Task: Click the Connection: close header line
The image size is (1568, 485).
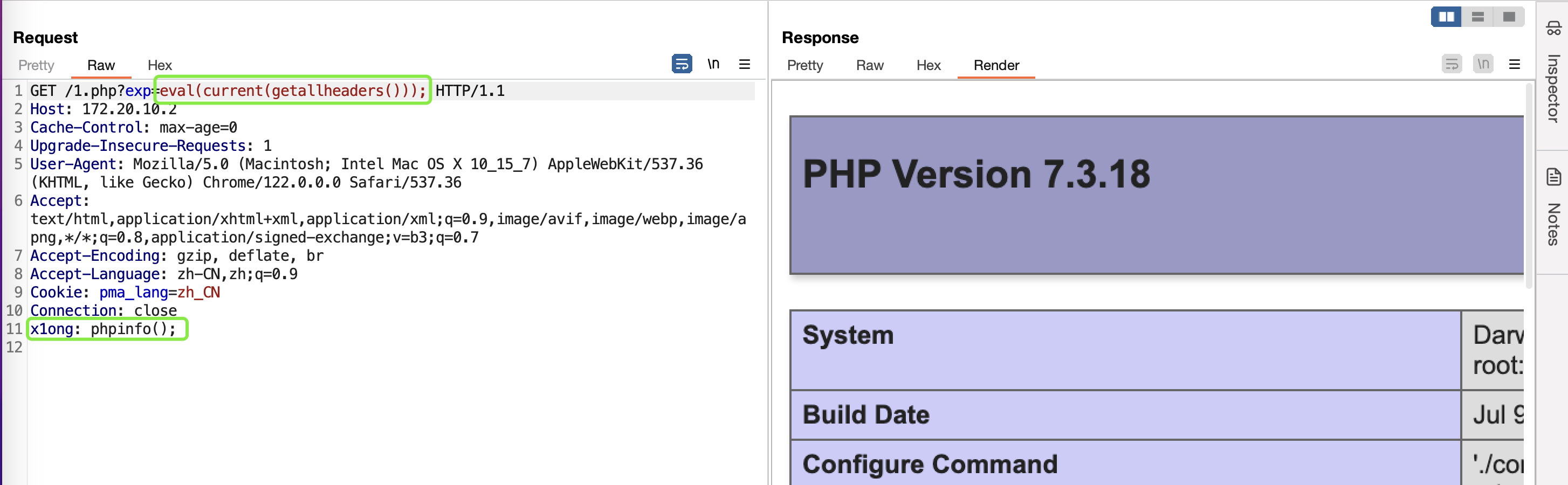Action: pos(104,310)
